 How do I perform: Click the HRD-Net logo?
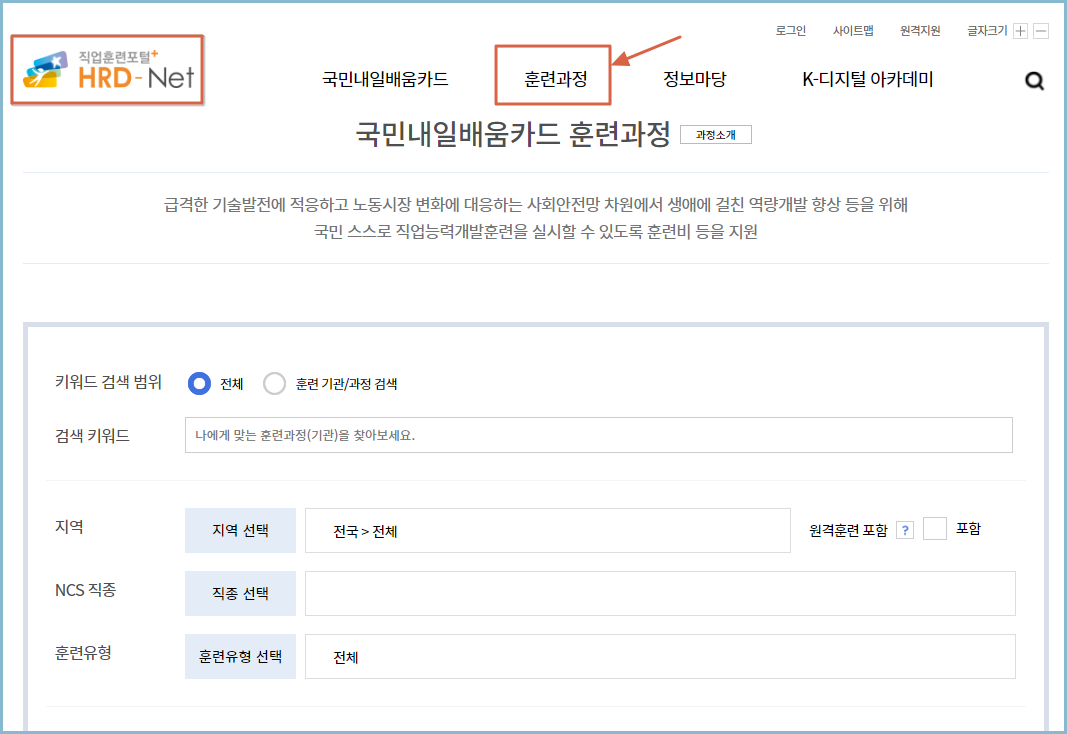tap(106, 70)
